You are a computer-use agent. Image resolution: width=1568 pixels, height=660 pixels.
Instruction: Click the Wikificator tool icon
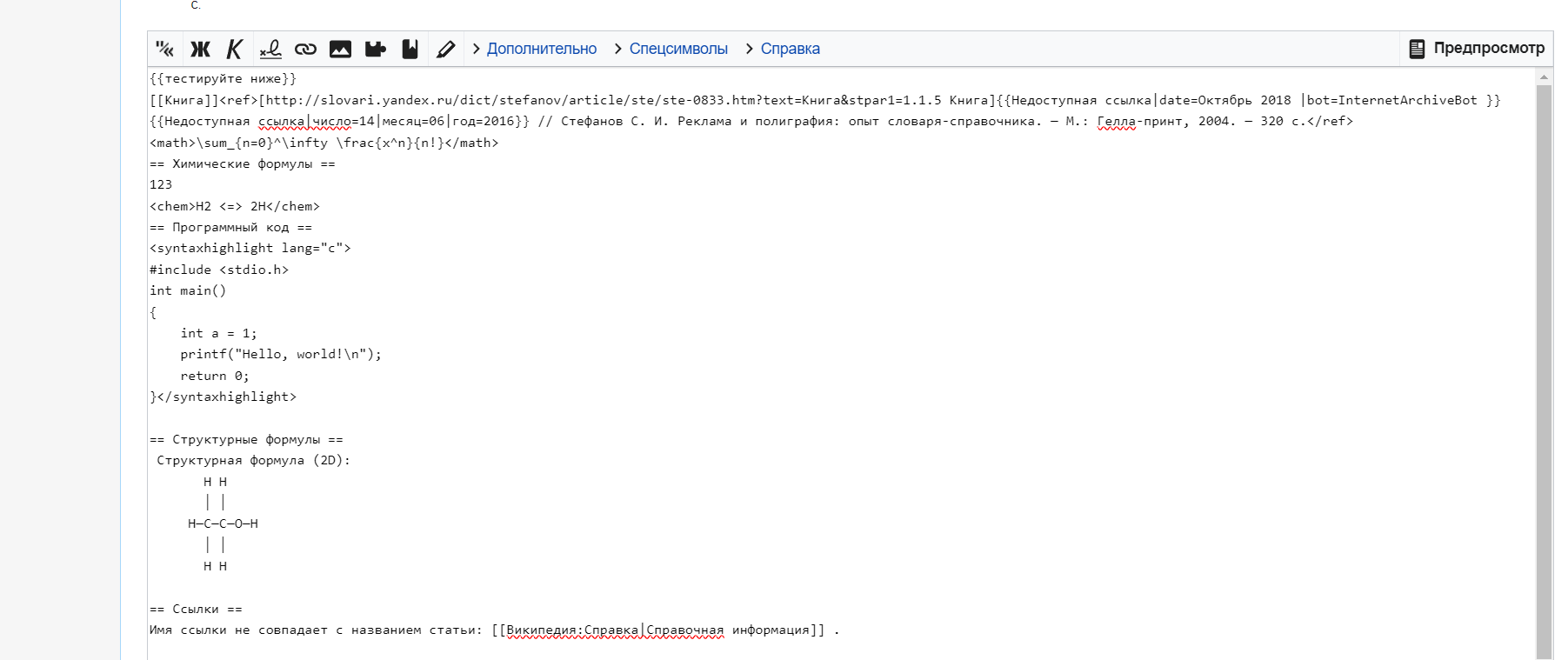coord(164,49)
